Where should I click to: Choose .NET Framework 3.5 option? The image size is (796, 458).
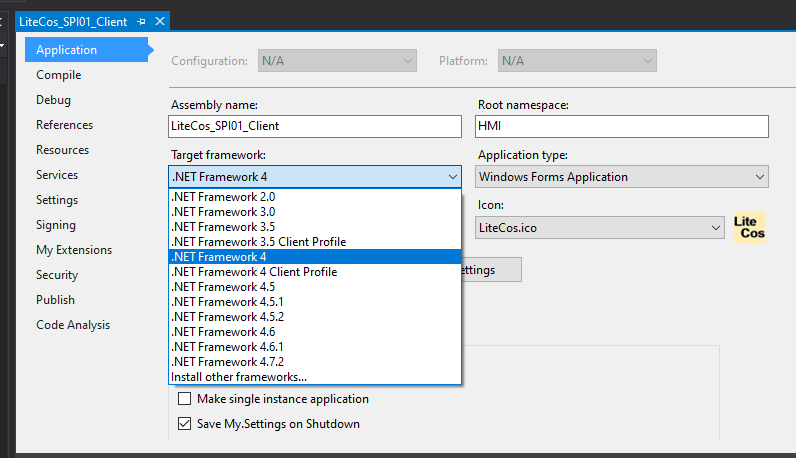(x=315, y=227)
